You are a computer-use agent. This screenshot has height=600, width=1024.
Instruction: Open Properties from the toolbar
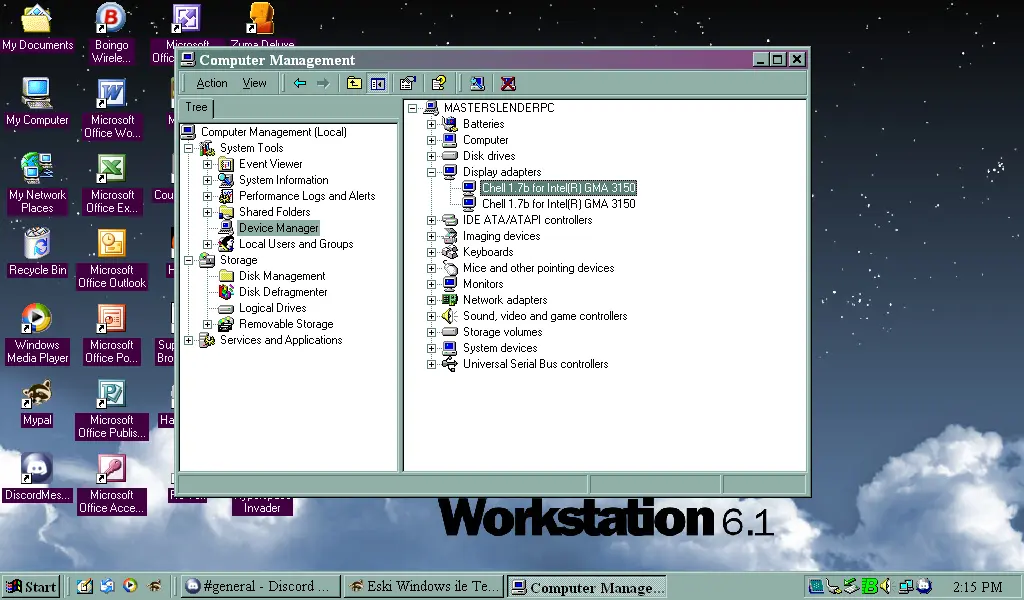(408, 83)
